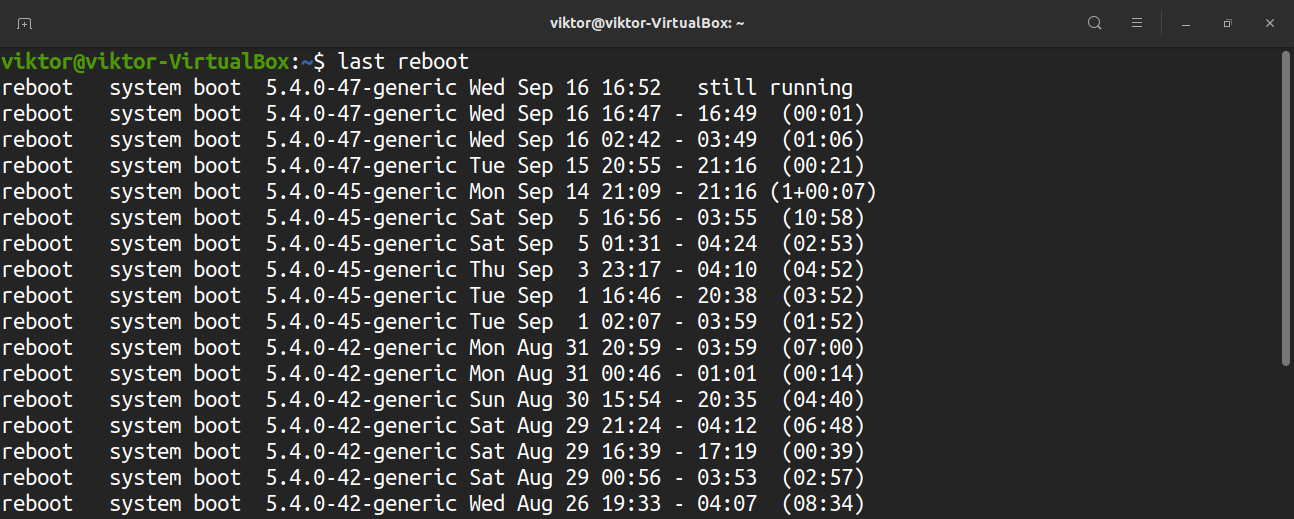Click the Thu Sep 3 23:17 entry
This screenshot has height=519, width=1294.
(x=565, y=270)
